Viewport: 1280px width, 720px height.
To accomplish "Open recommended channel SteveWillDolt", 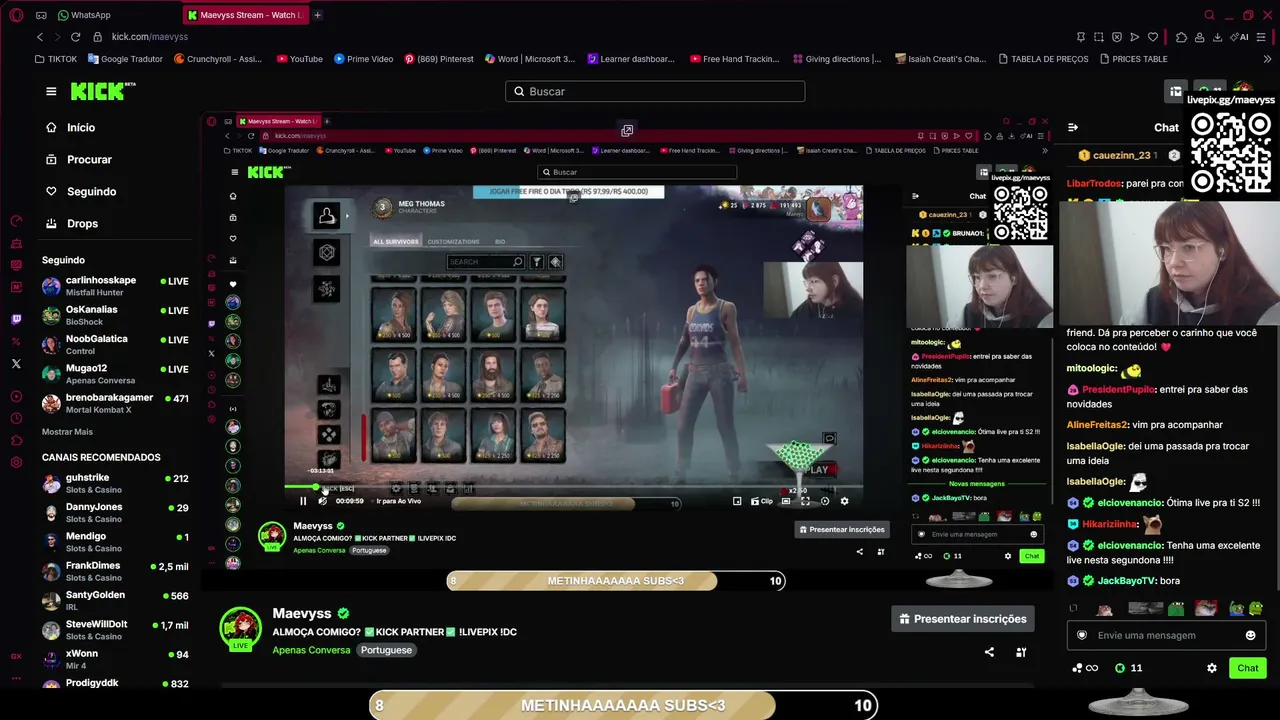I will (x=115, y=630).
